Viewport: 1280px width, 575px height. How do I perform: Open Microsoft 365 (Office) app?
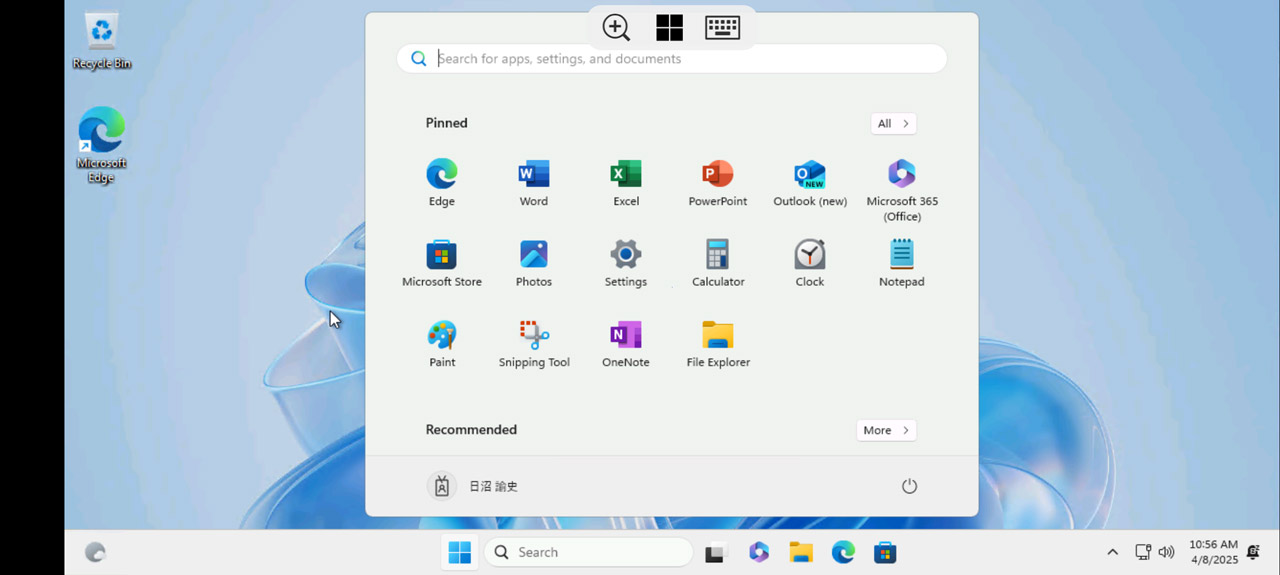point(902,189)
